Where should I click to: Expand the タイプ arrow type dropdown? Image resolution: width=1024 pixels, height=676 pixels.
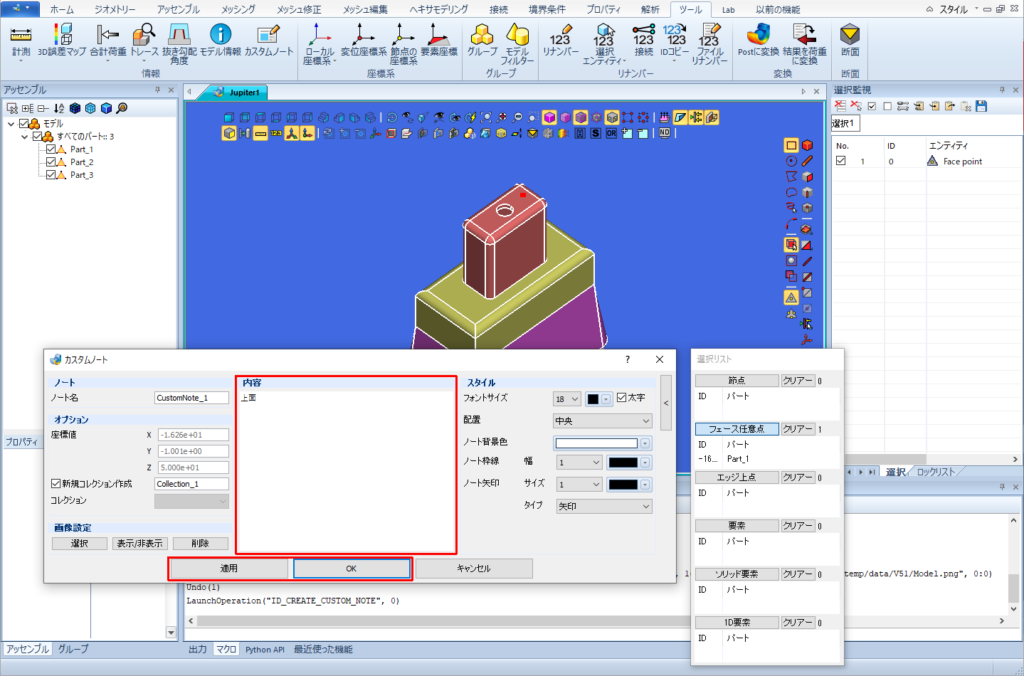(x=602, y=506)
